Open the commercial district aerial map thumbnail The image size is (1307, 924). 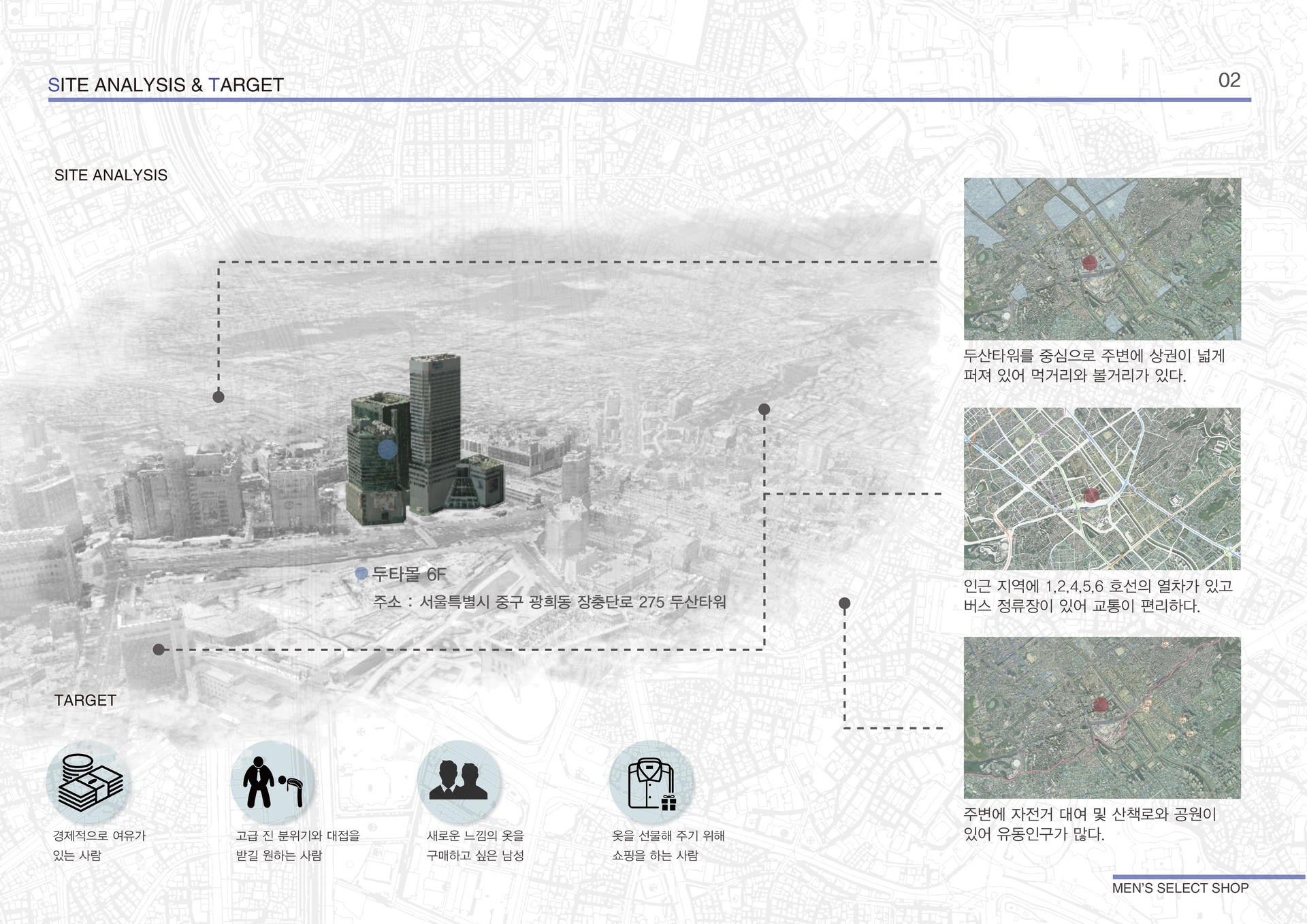coord(1102,259)
